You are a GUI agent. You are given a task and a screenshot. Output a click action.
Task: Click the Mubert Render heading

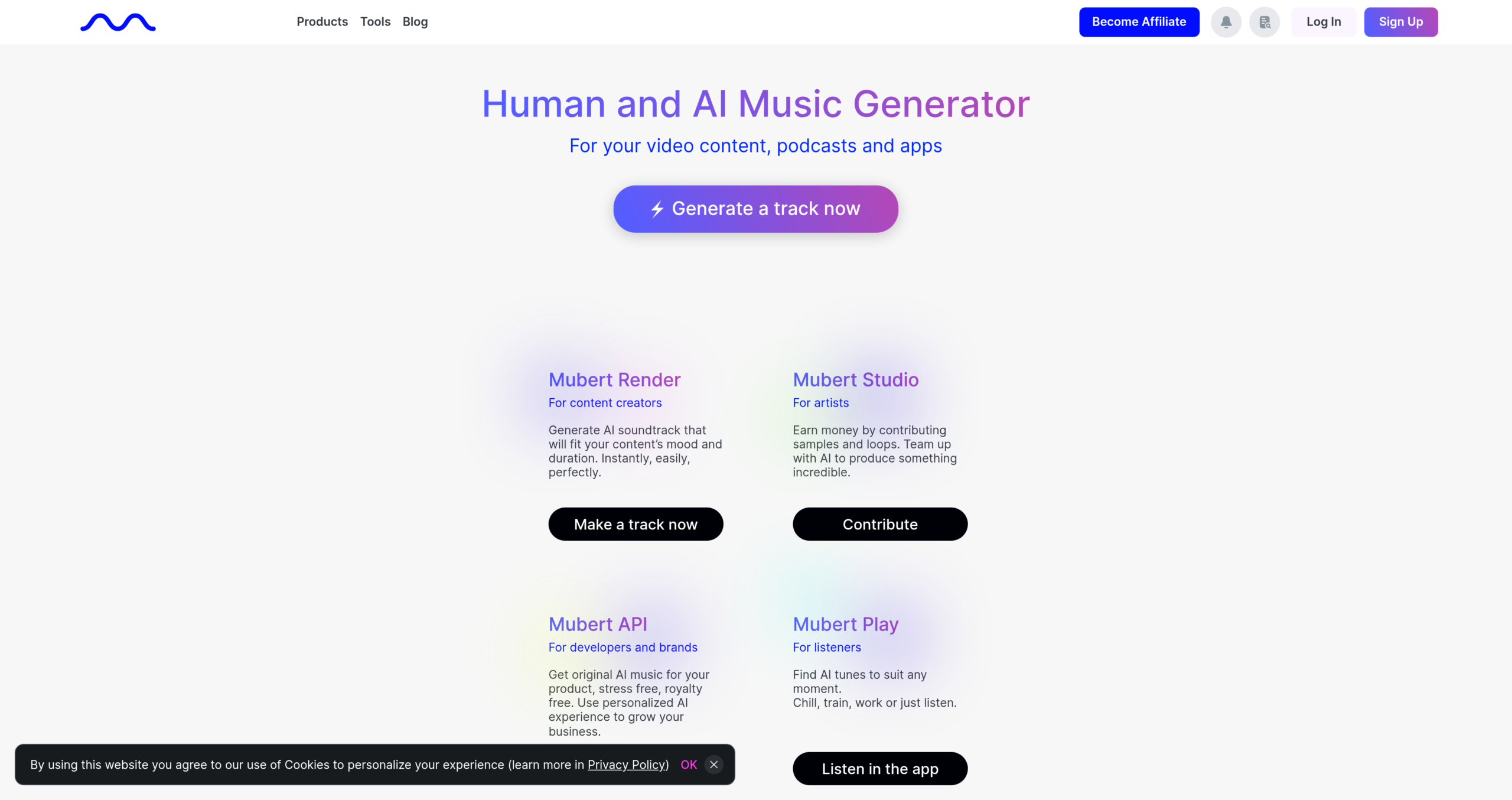click(x=614, y=380)
